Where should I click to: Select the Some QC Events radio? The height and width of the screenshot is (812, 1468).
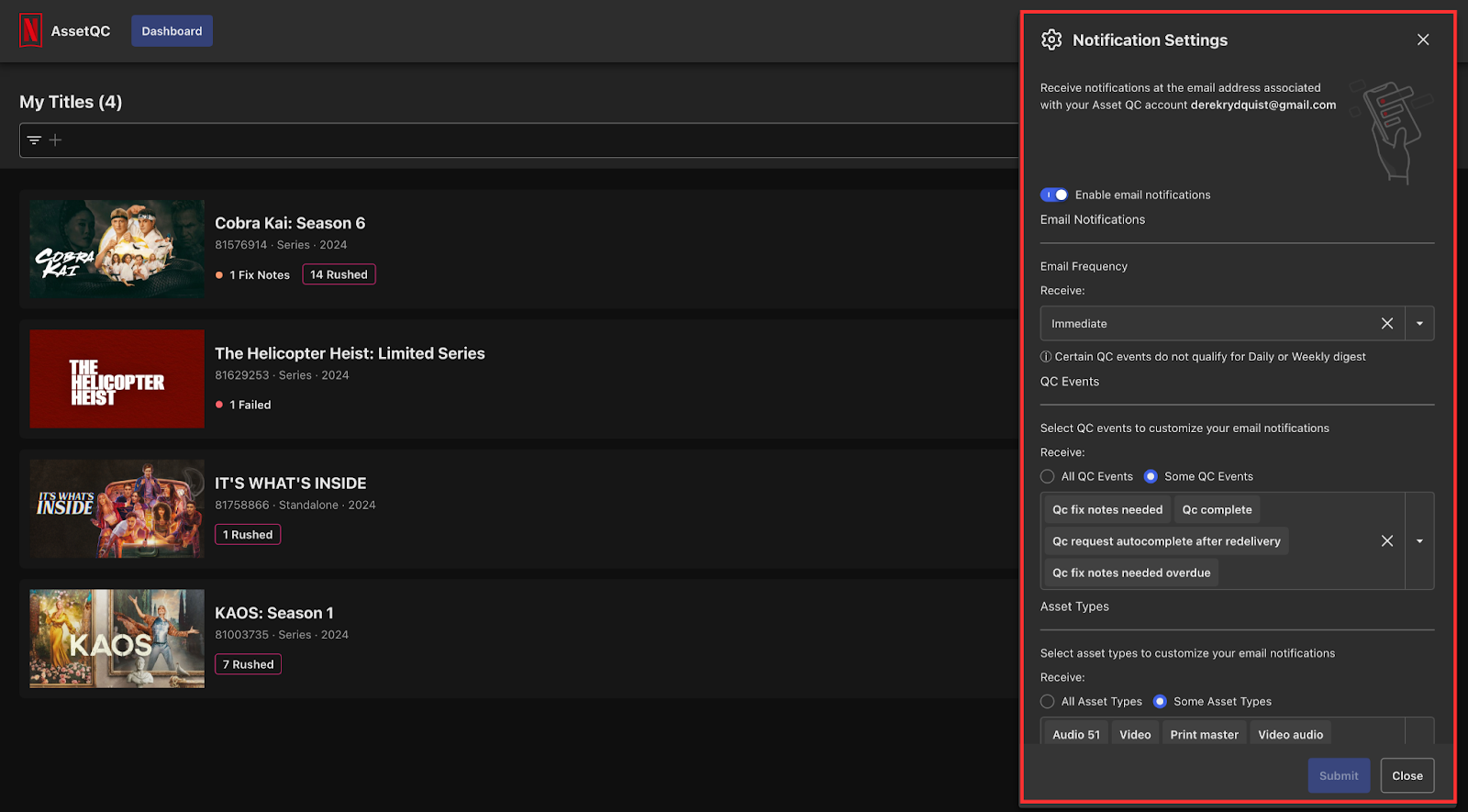click(x=1151, y=476)
